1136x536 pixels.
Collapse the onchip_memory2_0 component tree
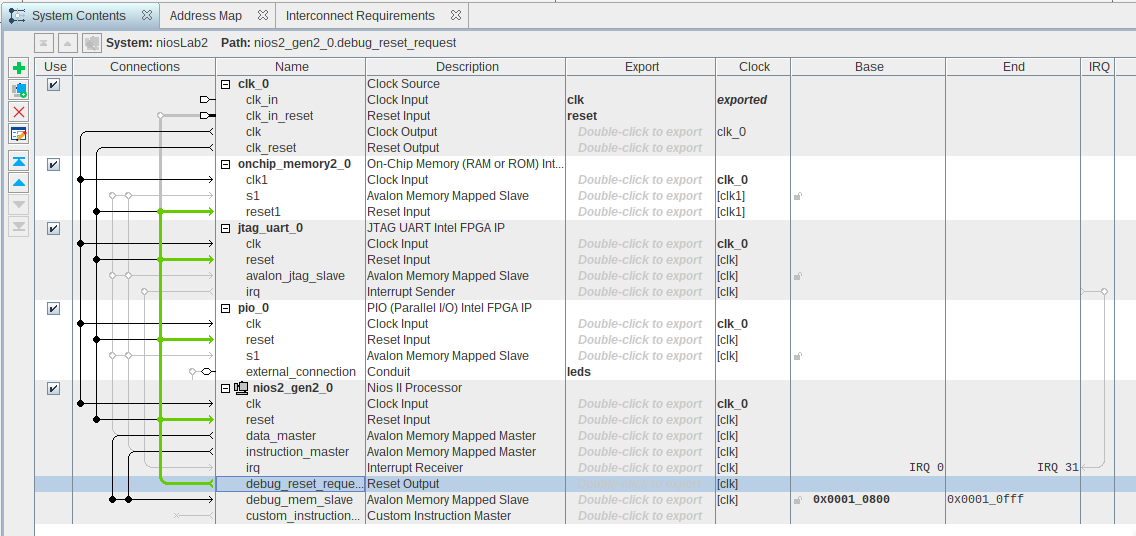point(225,164)
